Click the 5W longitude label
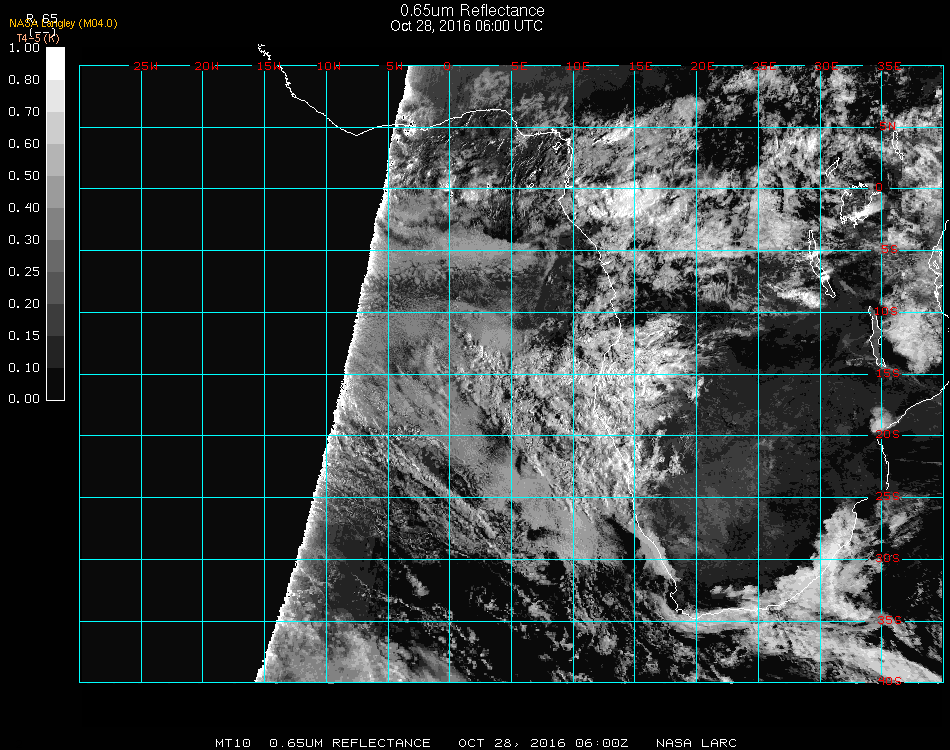This screenshot has height=750, width=950. click(x=394, y=66)
